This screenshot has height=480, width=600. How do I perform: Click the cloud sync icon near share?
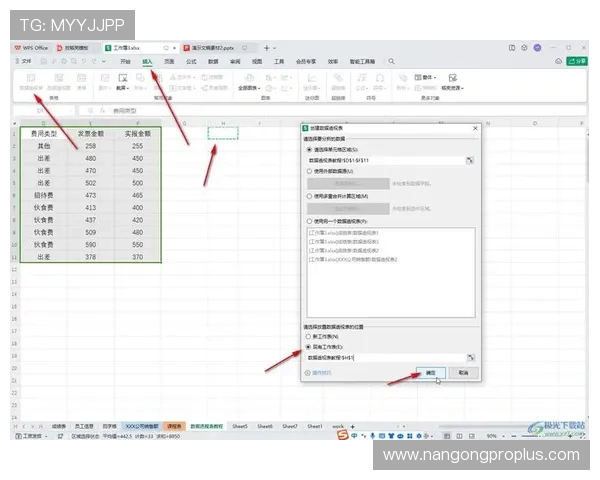tap(559, 61)
